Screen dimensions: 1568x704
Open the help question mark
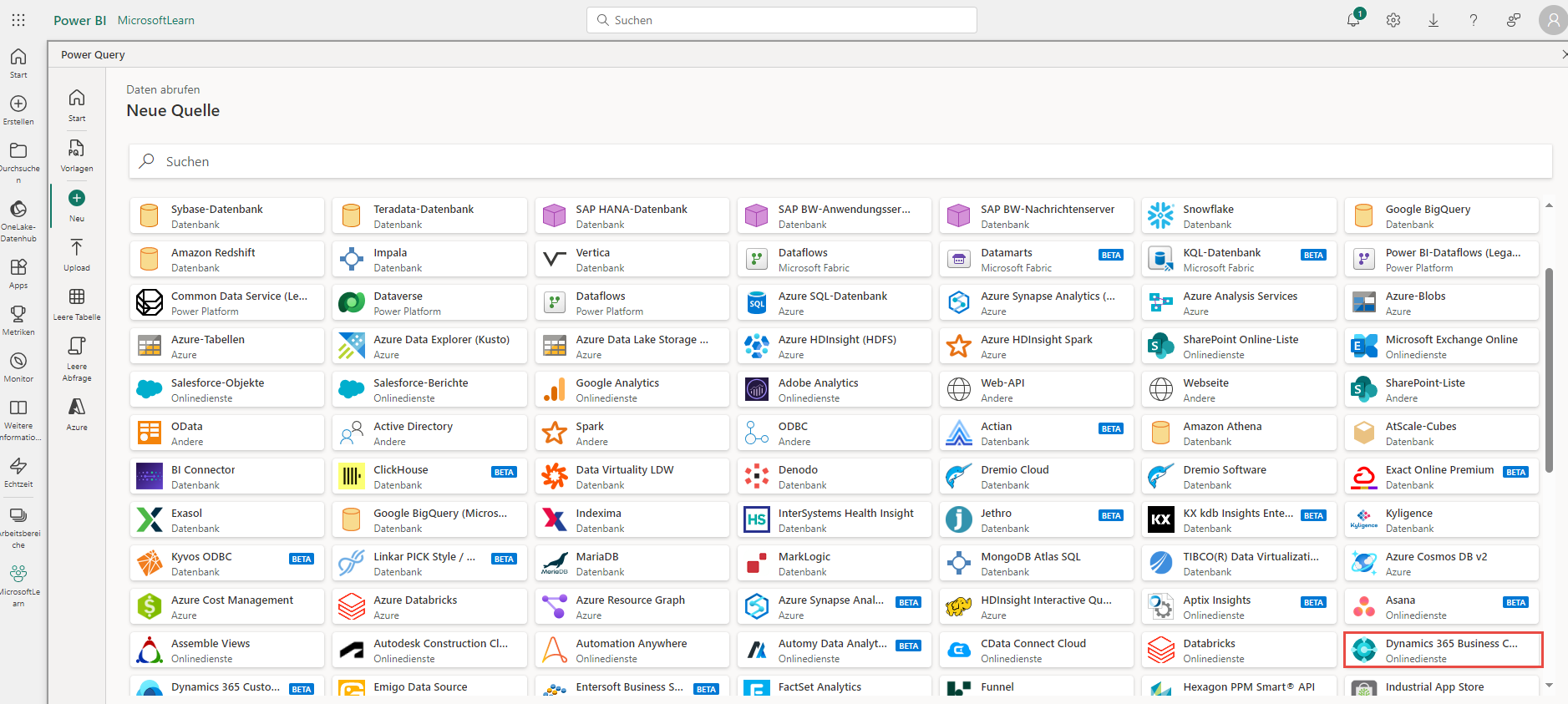coord(1474,20)
